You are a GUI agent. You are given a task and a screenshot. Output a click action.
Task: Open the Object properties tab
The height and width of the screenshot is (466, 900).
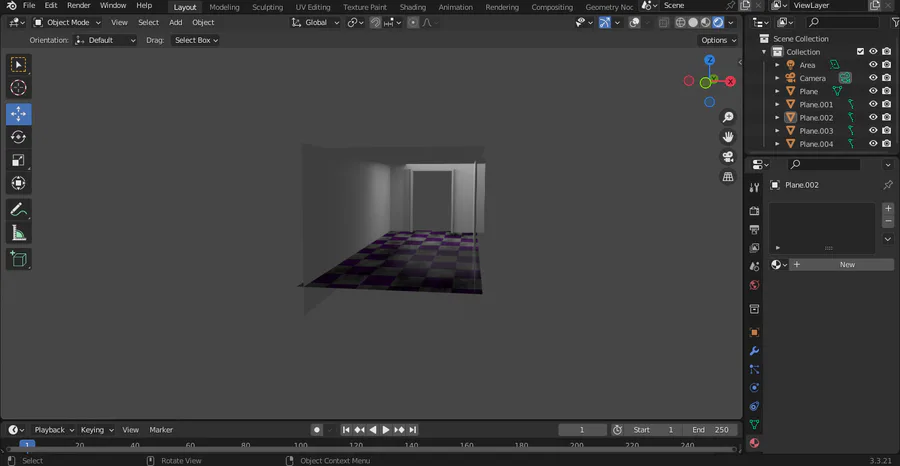click(754, 332)
